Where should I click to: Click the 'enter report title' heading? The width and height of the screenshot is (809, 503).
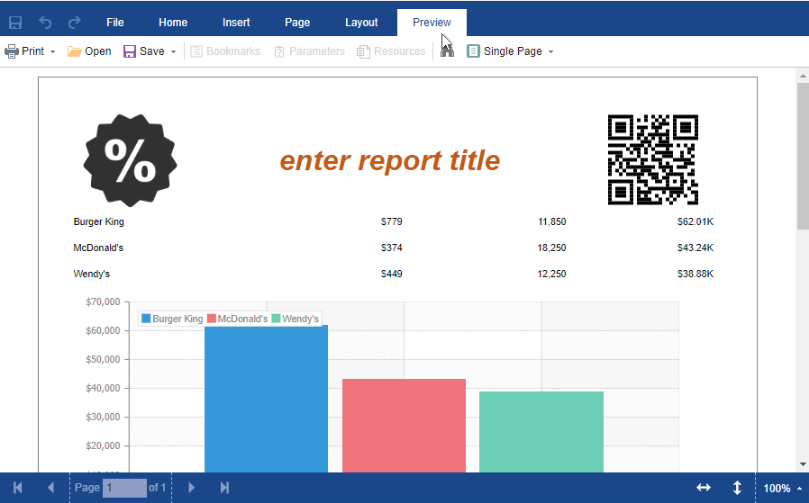[x=390, y=160]
